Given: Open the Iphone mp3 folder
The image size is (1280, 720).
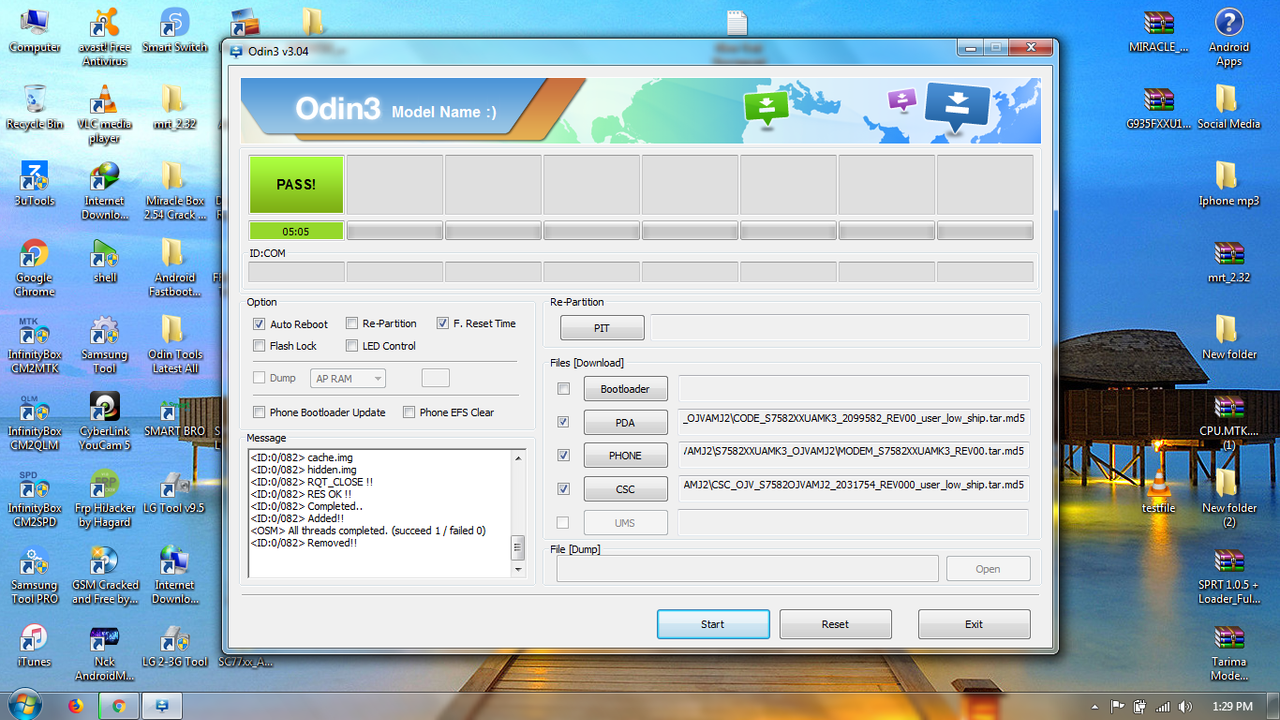Looking at the screenshot, I should pos(1228,184).
